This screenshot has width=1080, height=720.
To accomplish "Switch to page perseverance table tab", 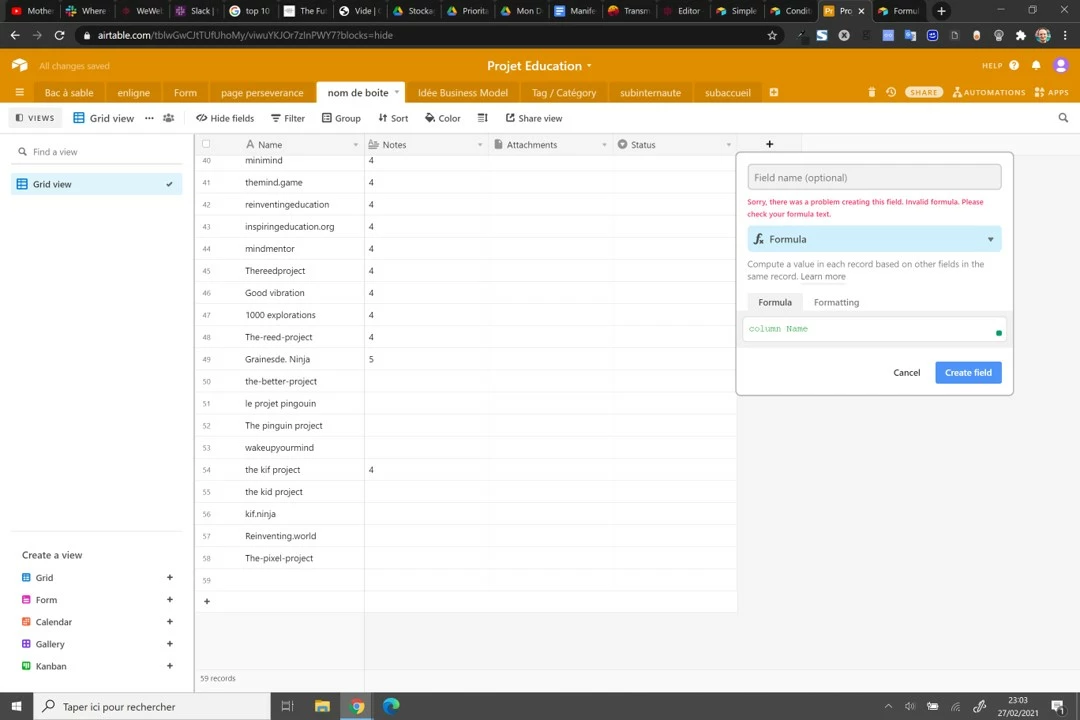I will (x=262, y=92).
